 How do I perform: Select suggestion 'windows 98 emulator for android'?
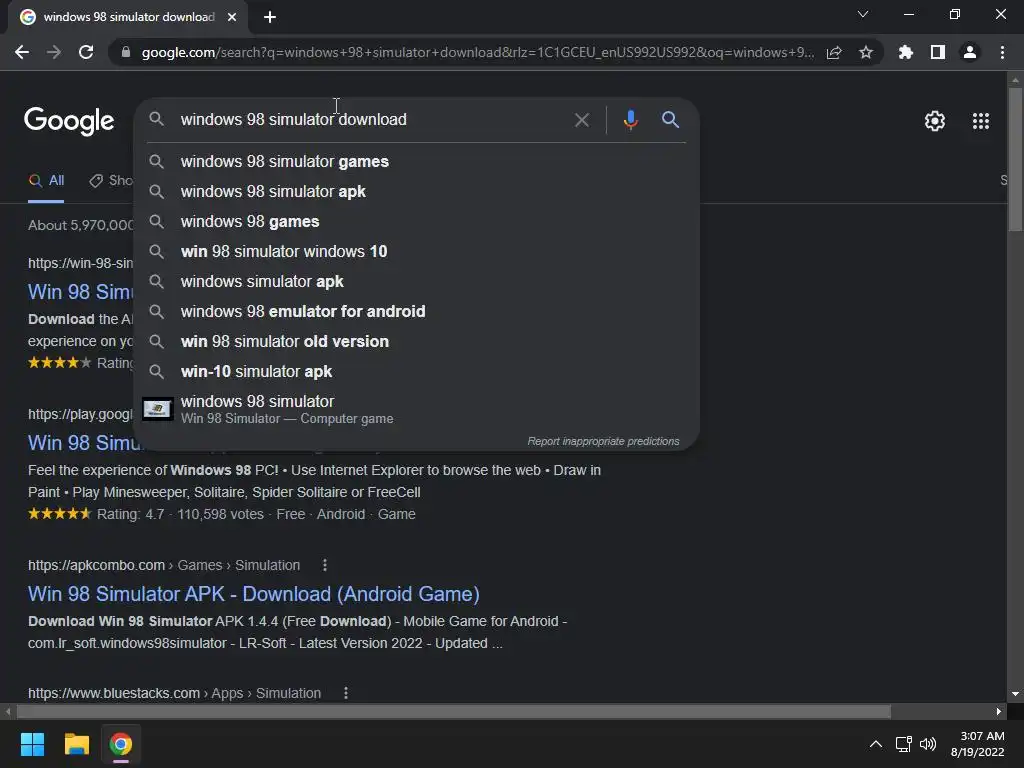click(416, 312)
